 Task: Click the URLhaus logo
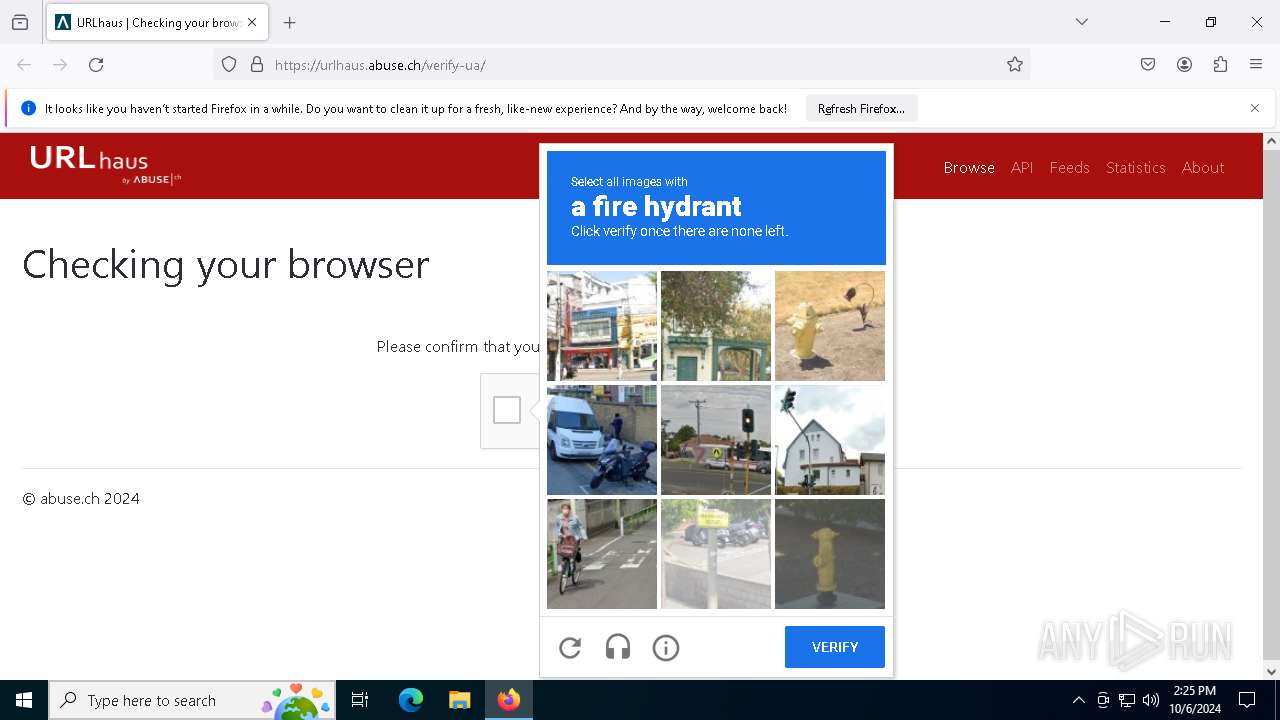[105, 165]
